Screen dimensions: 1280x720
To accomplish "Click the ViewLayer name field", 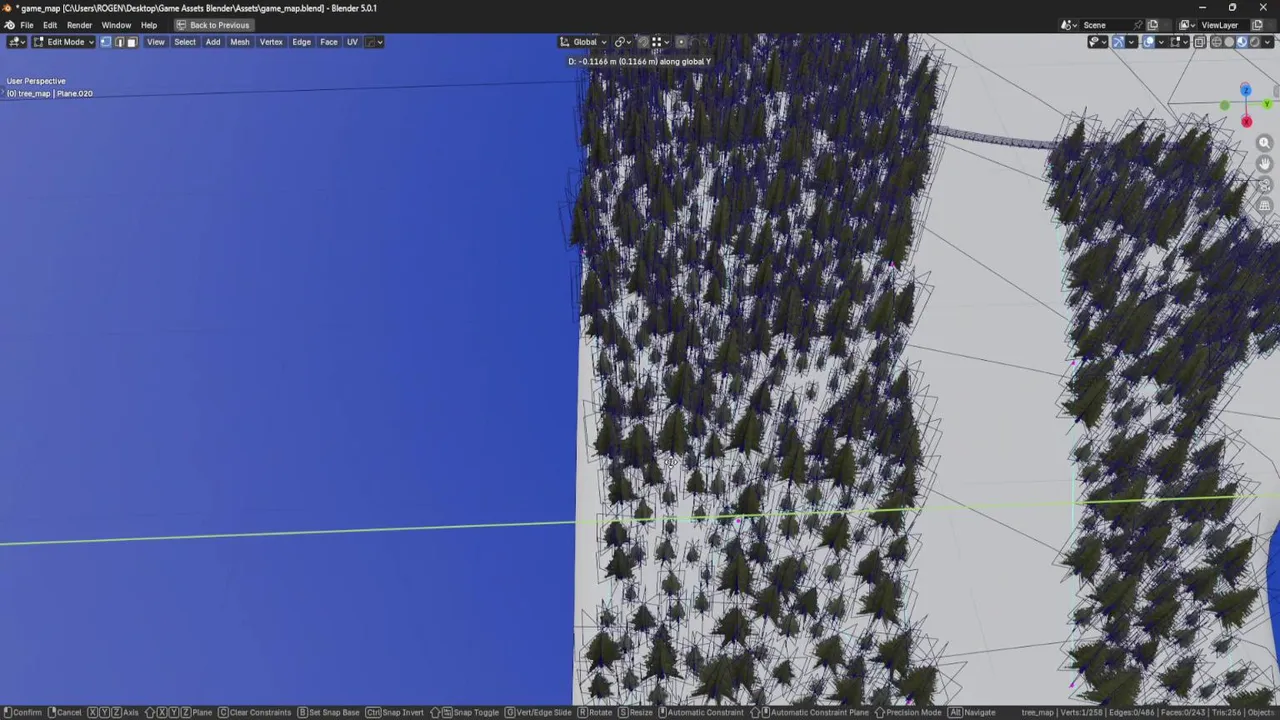I will pyautogui.click(x=1222, y=25).
